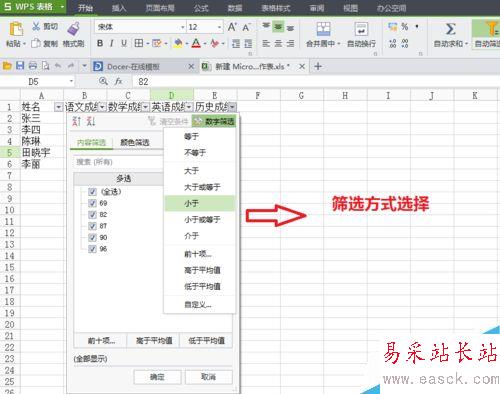Sort descending in filter panel

91,121
